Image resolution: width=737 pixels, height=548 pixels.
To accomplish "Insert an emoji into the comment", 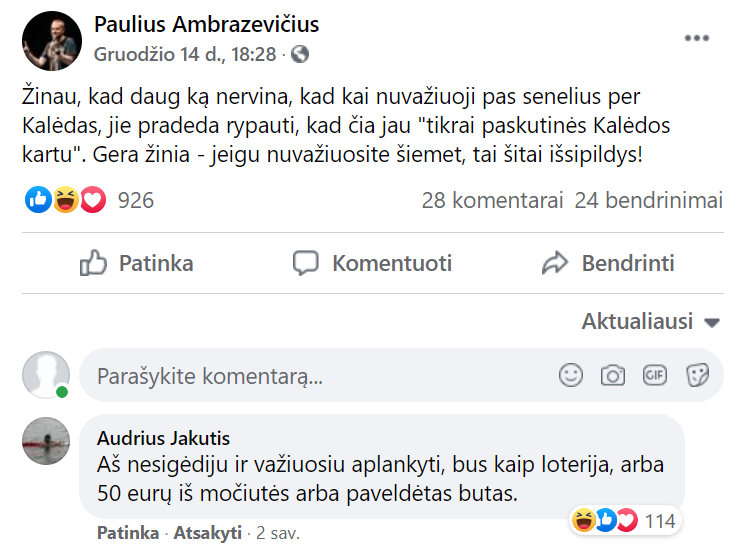I will 571,376.
